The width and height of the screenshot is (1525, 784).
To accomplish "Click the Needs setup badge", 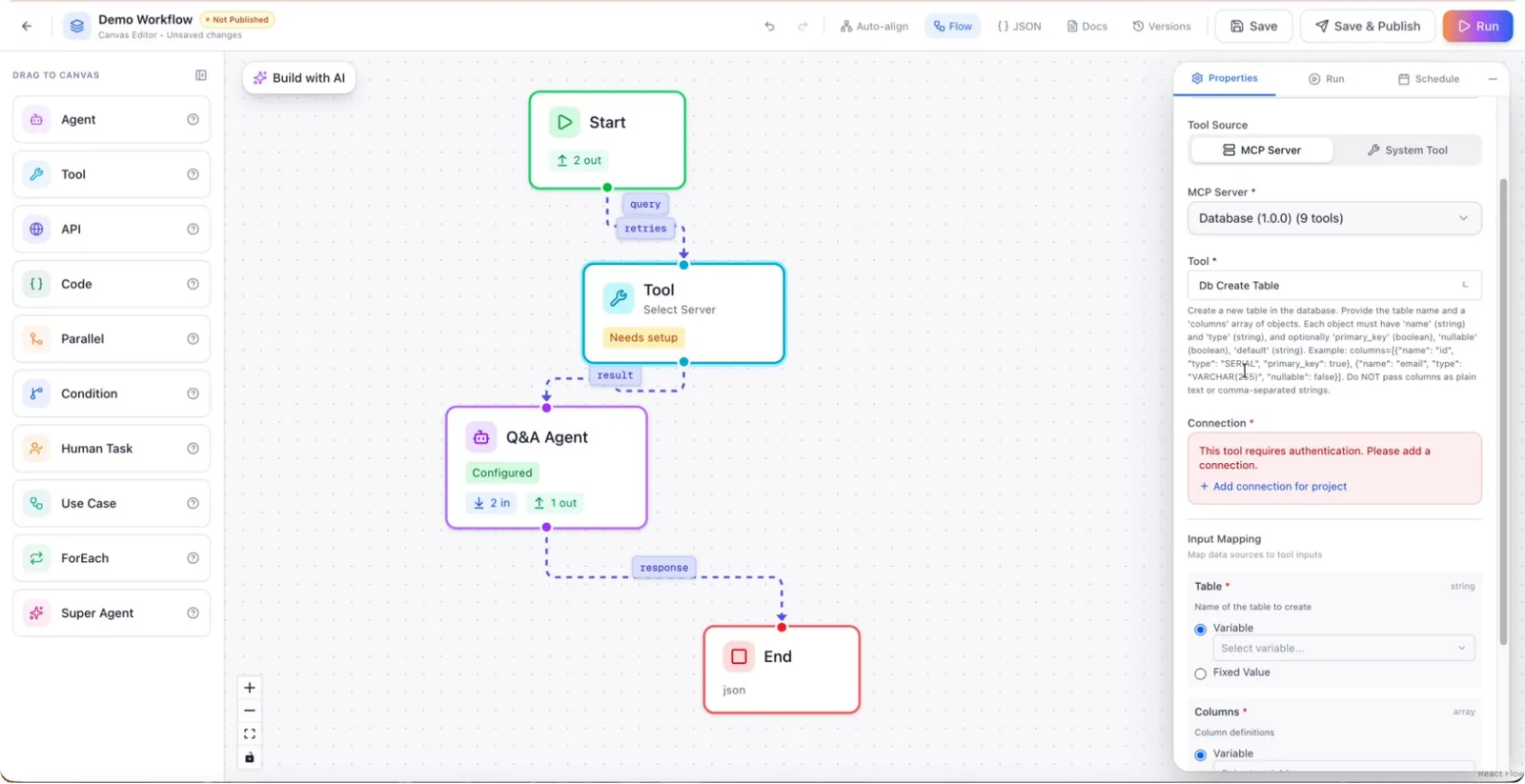I will pos(643,338).
